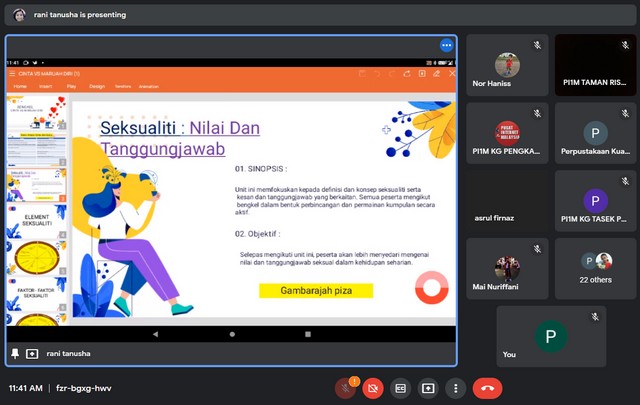Open the blue options menu on the presentation tile
The width and height of the screenshot is (640, 405).
click(x=446, y=46)
